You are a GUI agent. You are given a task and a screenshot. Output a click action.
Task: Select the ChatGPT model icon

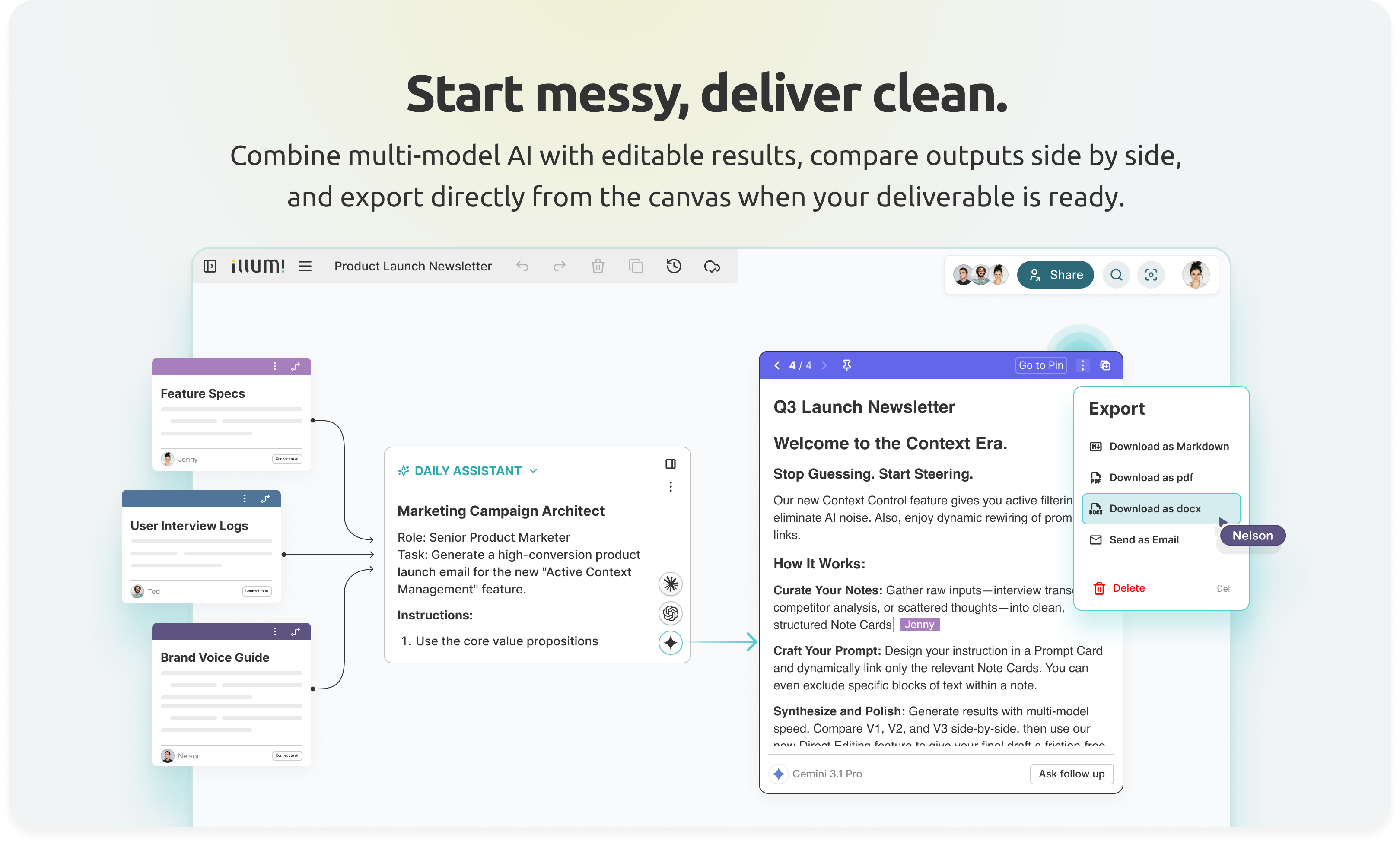[x=670, y=613]
